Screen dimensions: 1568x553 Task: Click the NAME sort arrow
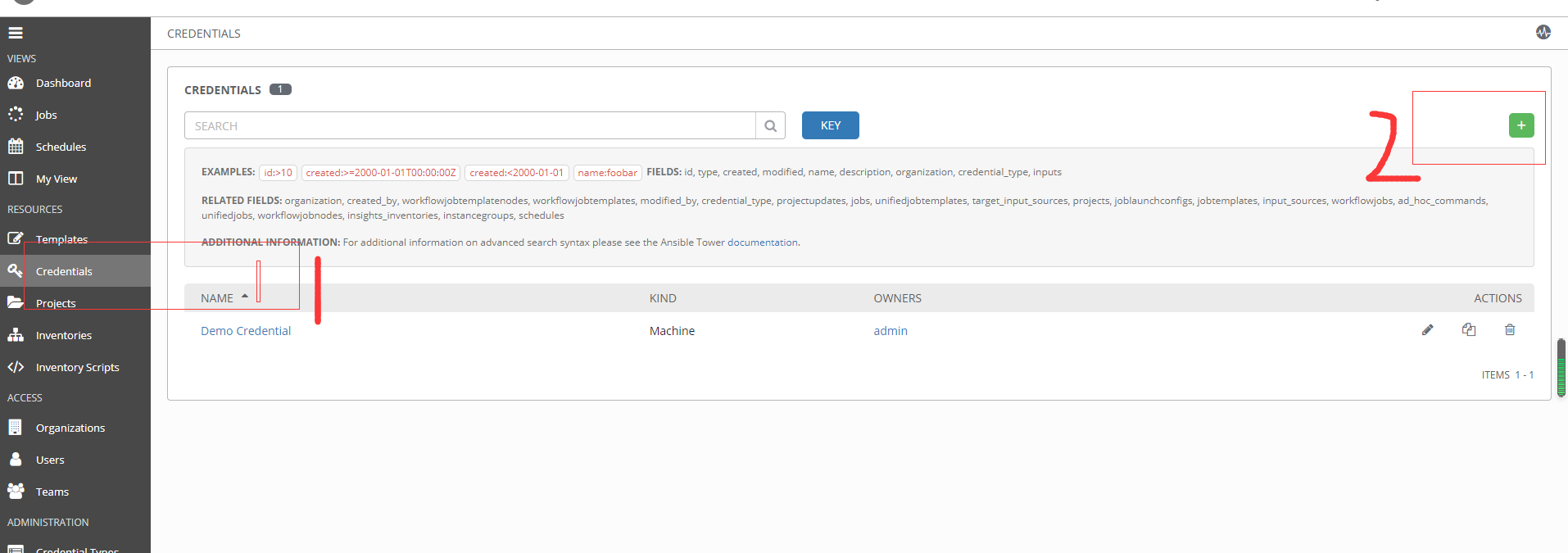click(x=245, y=297)
